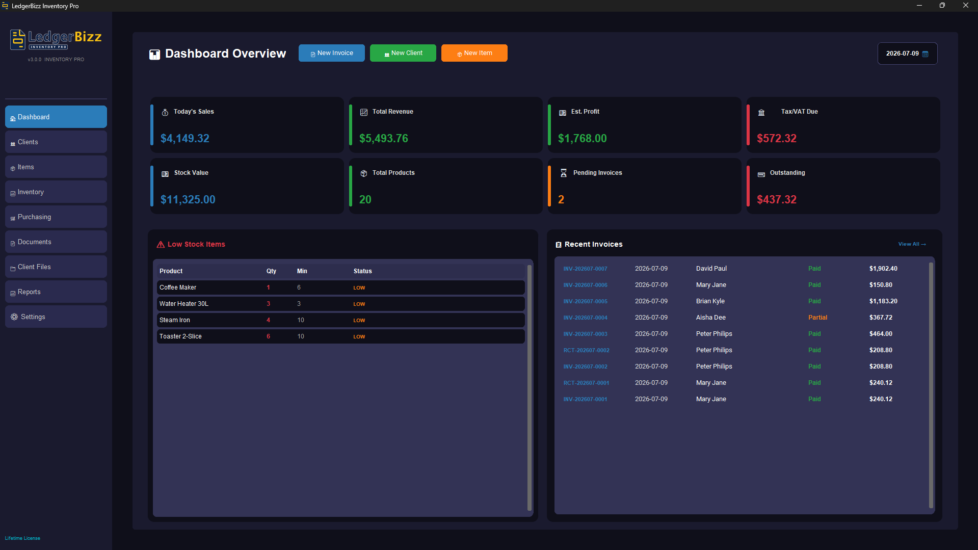Click the calendar icon in date field
This screenshot has width=978, height=550.
click(925, 54)
